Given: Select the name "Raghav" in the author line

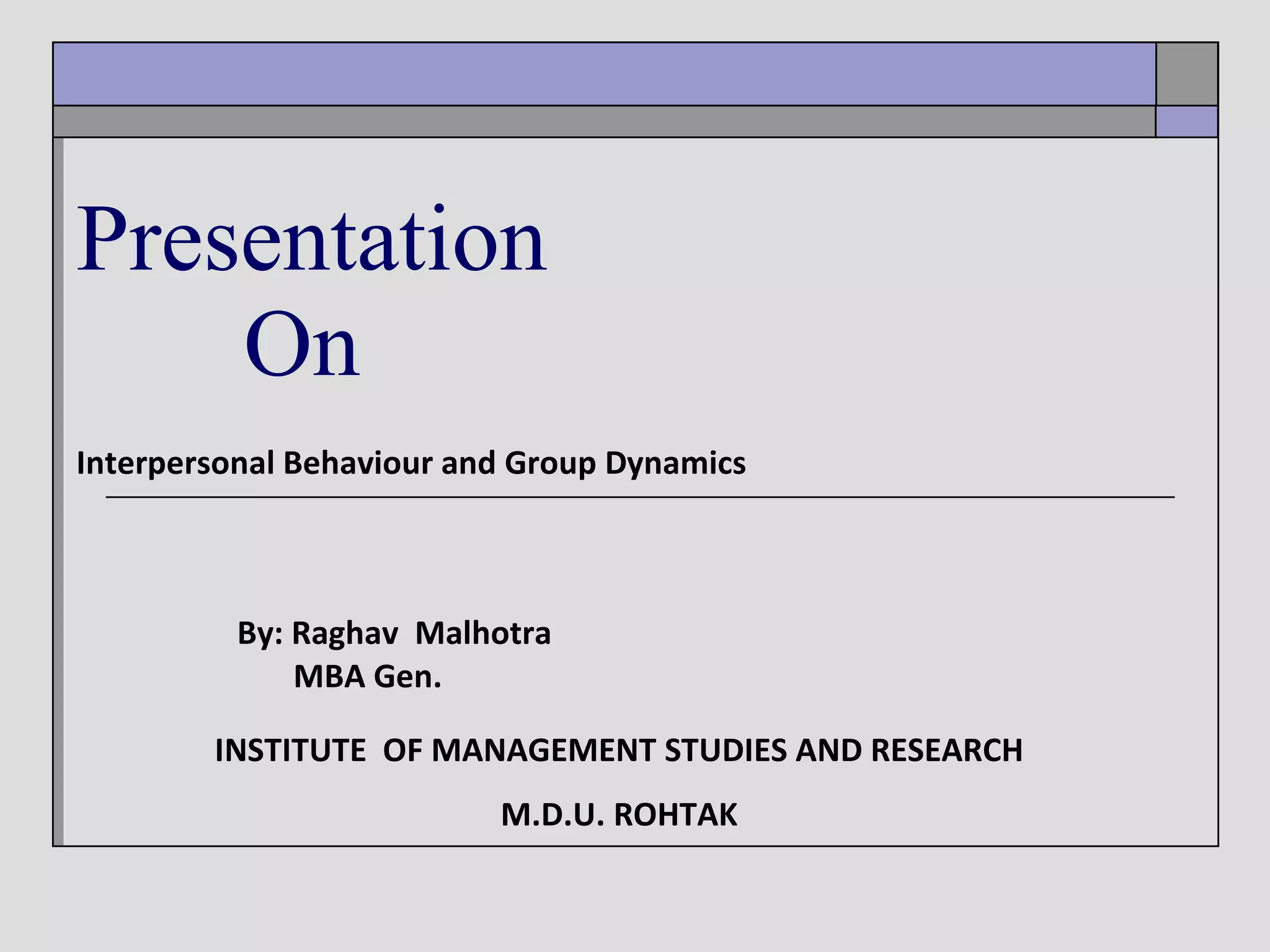Looking at the screenshot, I should (x=345, y=634).
